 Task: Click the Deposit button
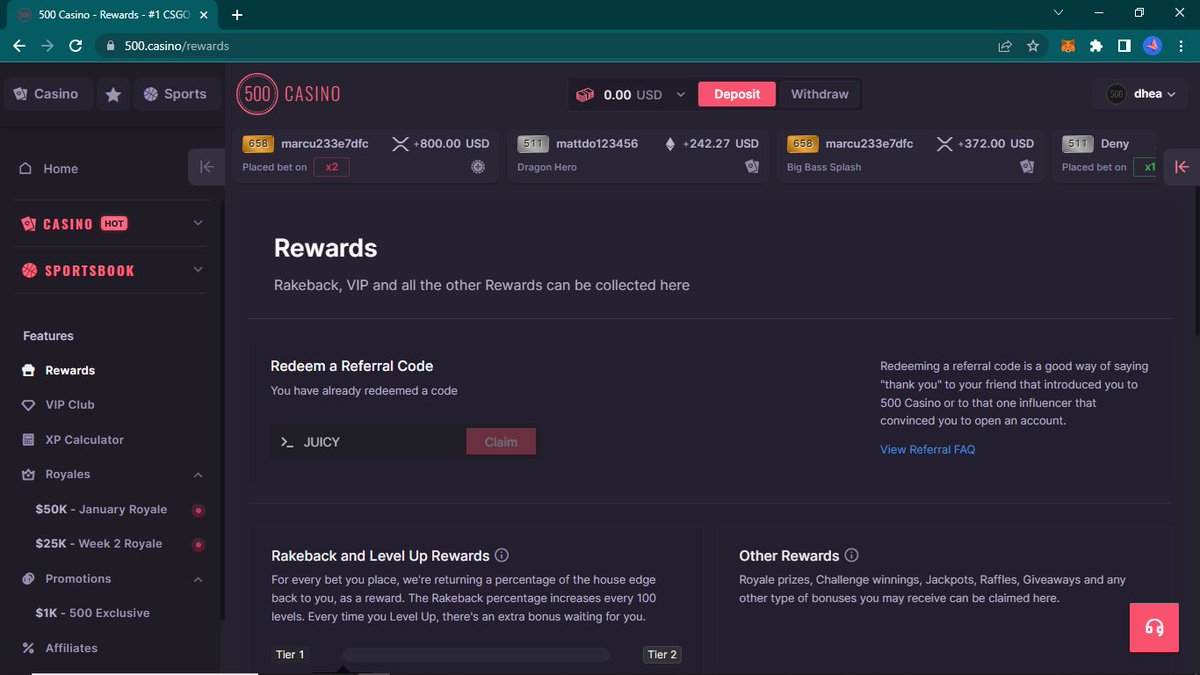click(x=737, y=94)
